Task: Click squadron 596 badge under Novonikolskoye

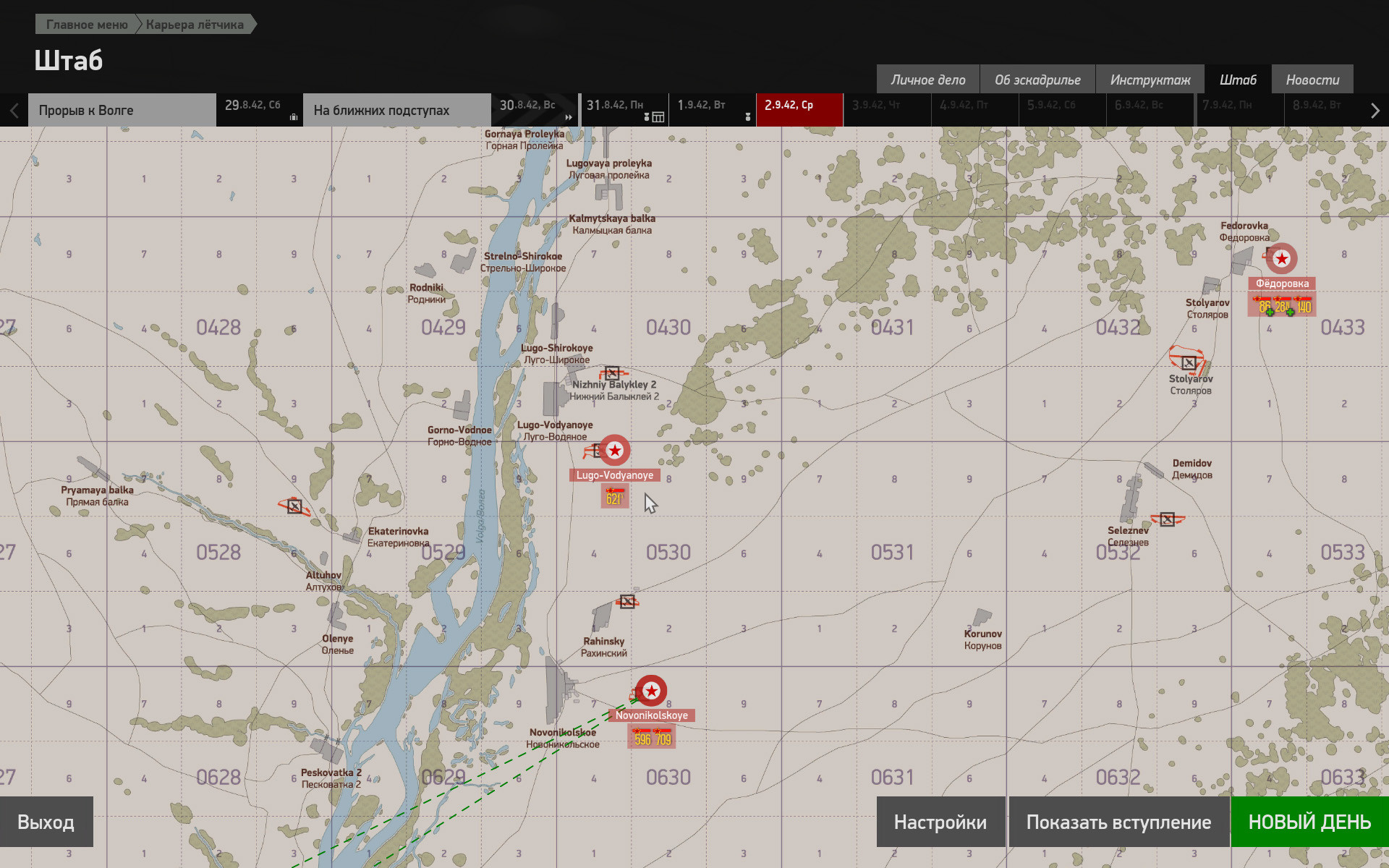Action: coord(642,737)
